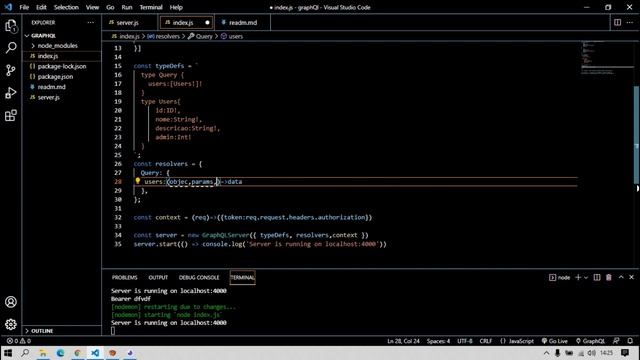The image size is (640, 360).
Task: Open Chrome from taskbar
Action: [78, 353]
